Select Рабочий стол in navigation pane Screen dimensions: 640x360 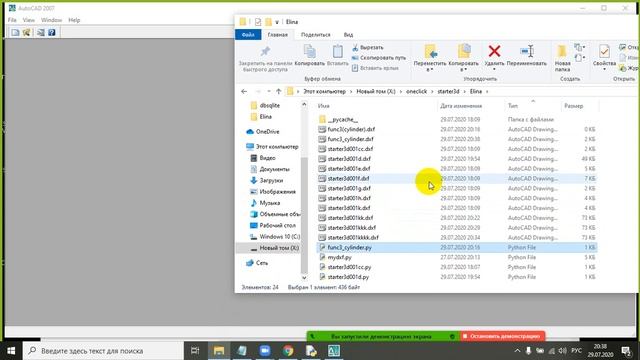point(277,225)
